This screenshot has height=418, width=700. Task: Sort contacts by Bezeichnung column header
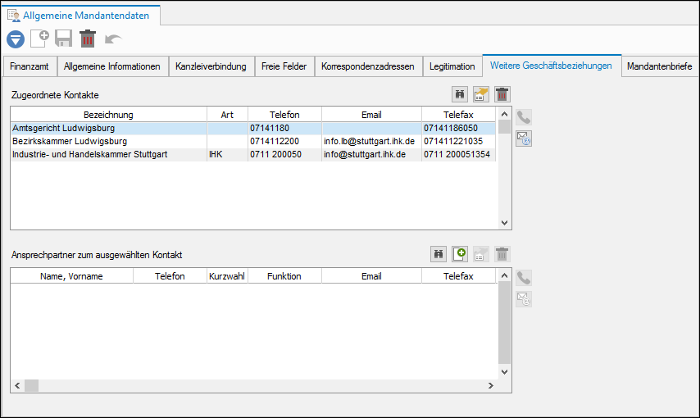coord(108,115)
